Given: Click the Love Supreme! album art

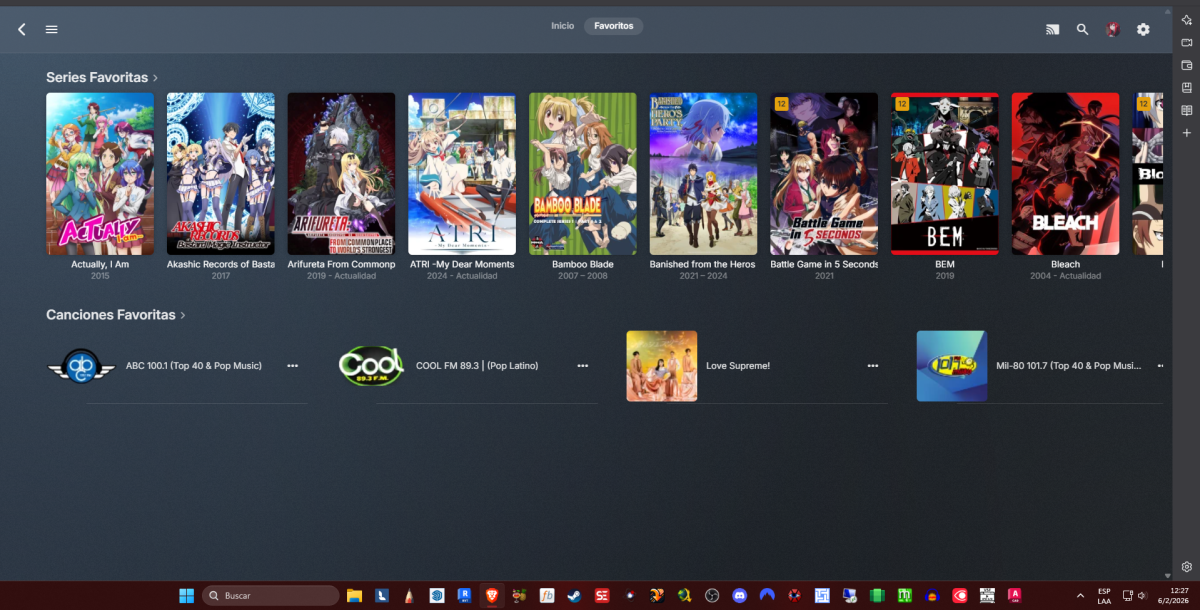Looking at the screenshot, I should [662, 366].
